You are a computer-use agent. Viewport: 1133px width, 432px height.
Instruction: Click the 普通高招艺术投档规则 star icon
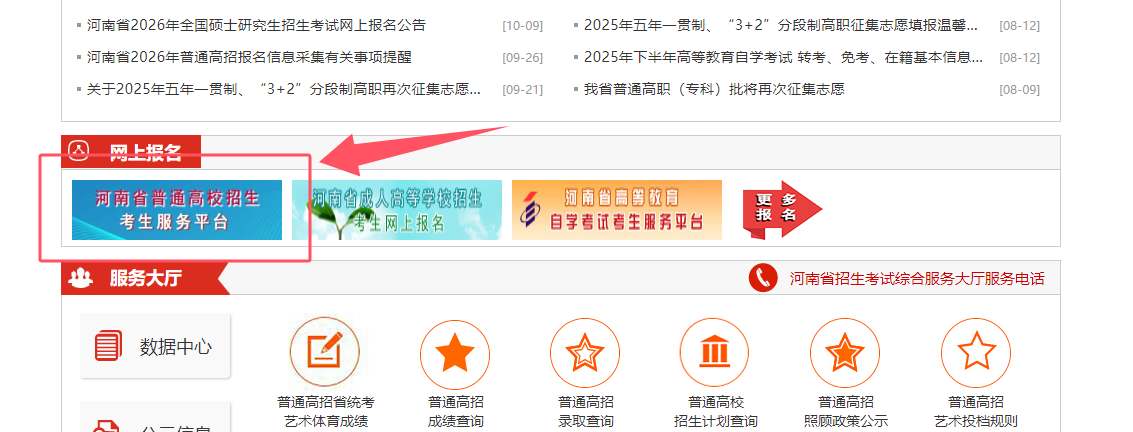point(976,354)
